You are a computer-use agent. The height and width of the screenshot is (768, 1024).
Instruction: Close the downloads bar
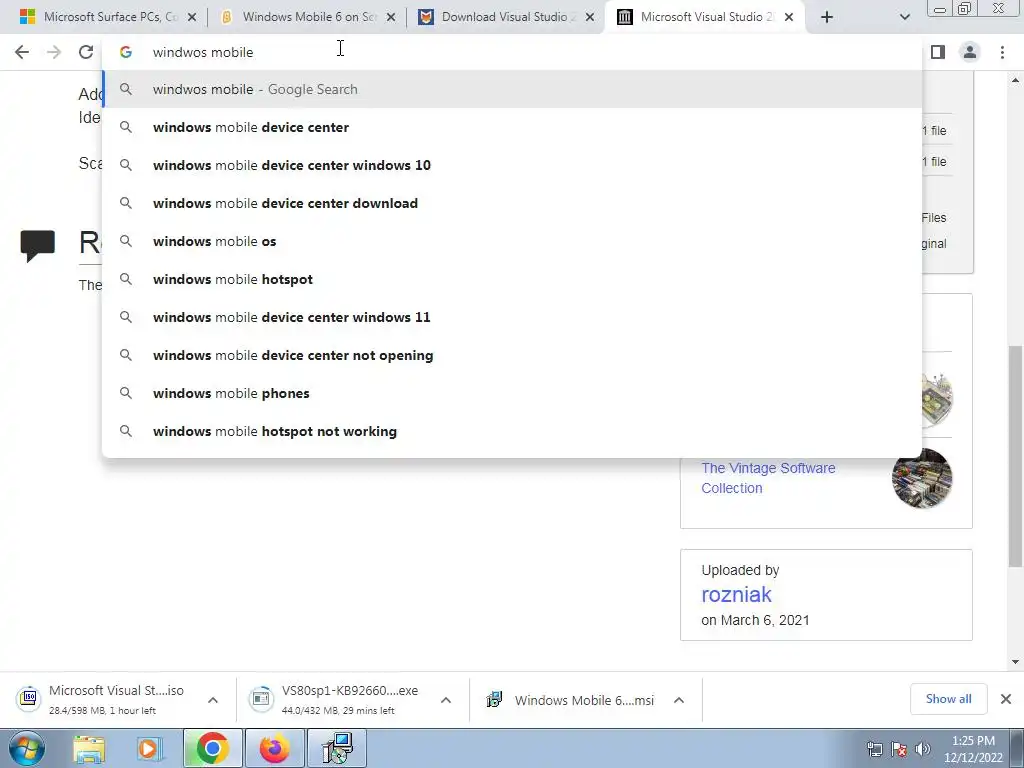[1006, 699]
